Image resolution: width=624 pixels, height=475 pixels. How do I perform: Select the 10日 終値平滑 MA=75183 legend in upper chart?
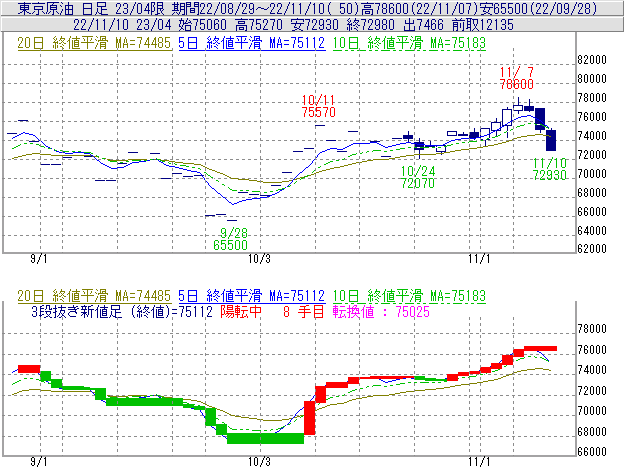409,43
